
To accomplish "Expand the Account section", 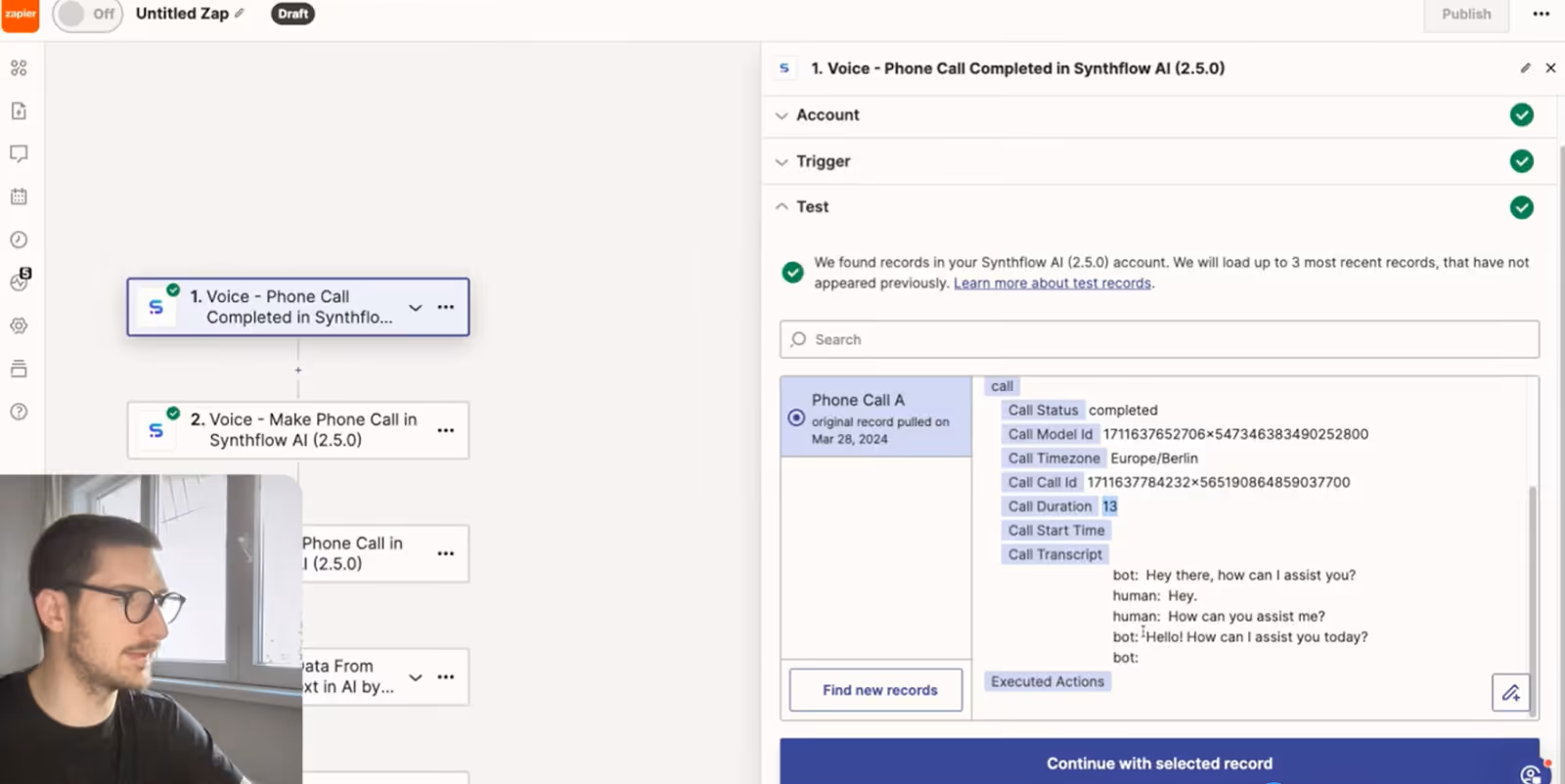I will point(1159,115).
